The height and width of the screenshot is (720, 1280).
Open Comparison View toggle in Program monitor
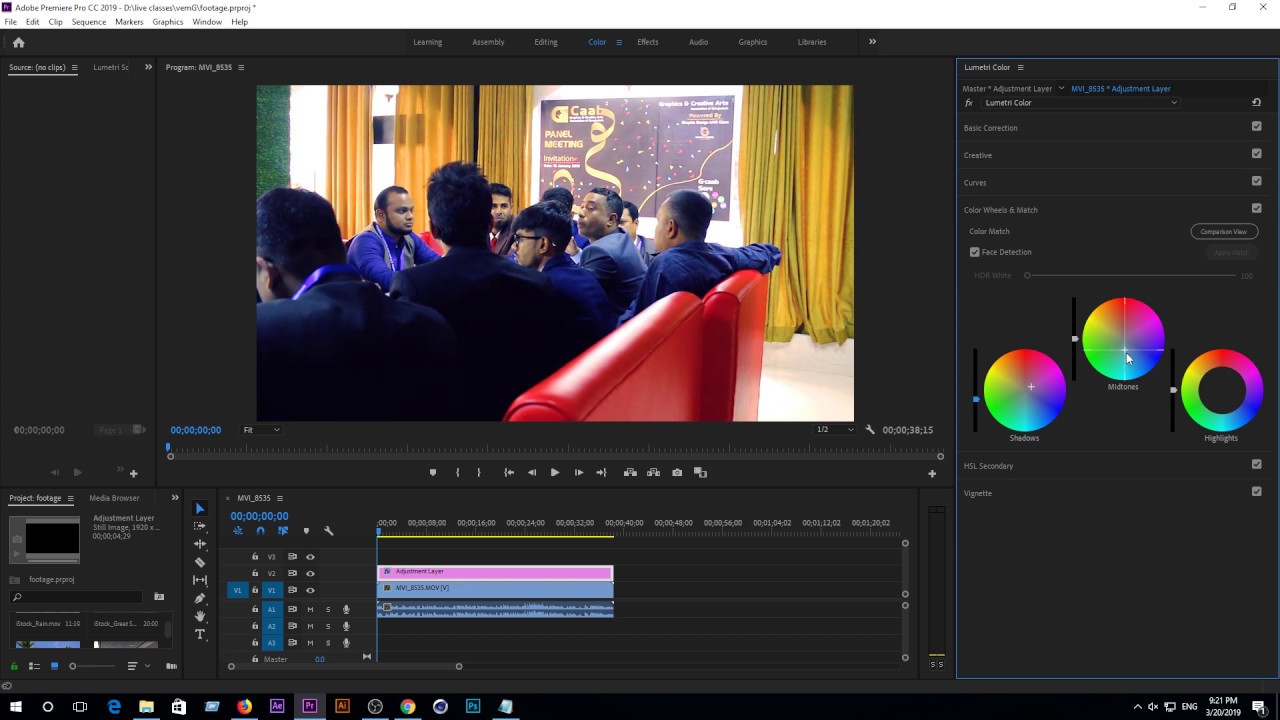pyautogui.click(x=700, y=473)
